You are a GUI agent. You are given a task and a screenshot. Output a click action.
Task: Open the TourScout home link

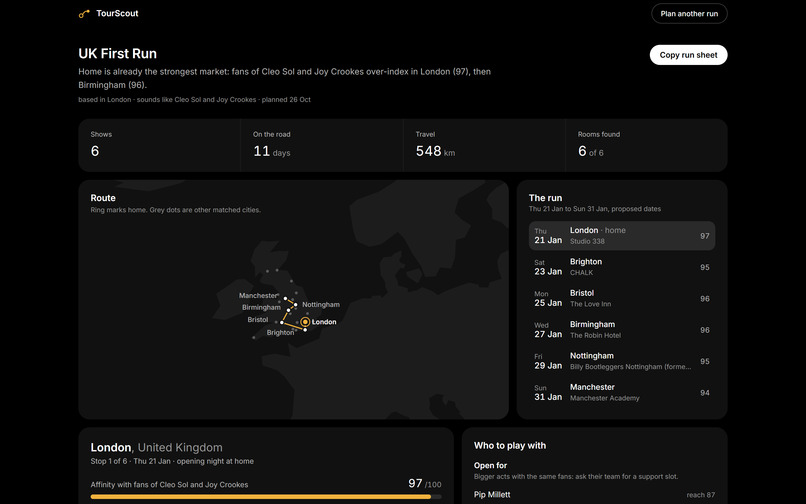pyautogui.click(x=108, y=13)
